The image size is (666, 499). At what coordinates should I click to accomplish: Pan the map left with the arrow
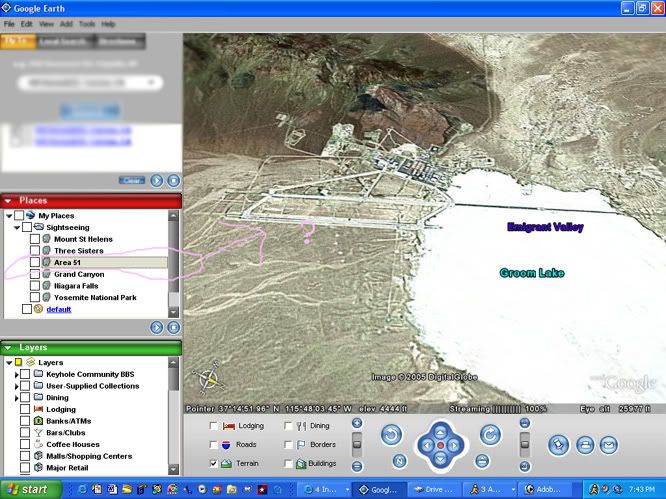point(428,445)
